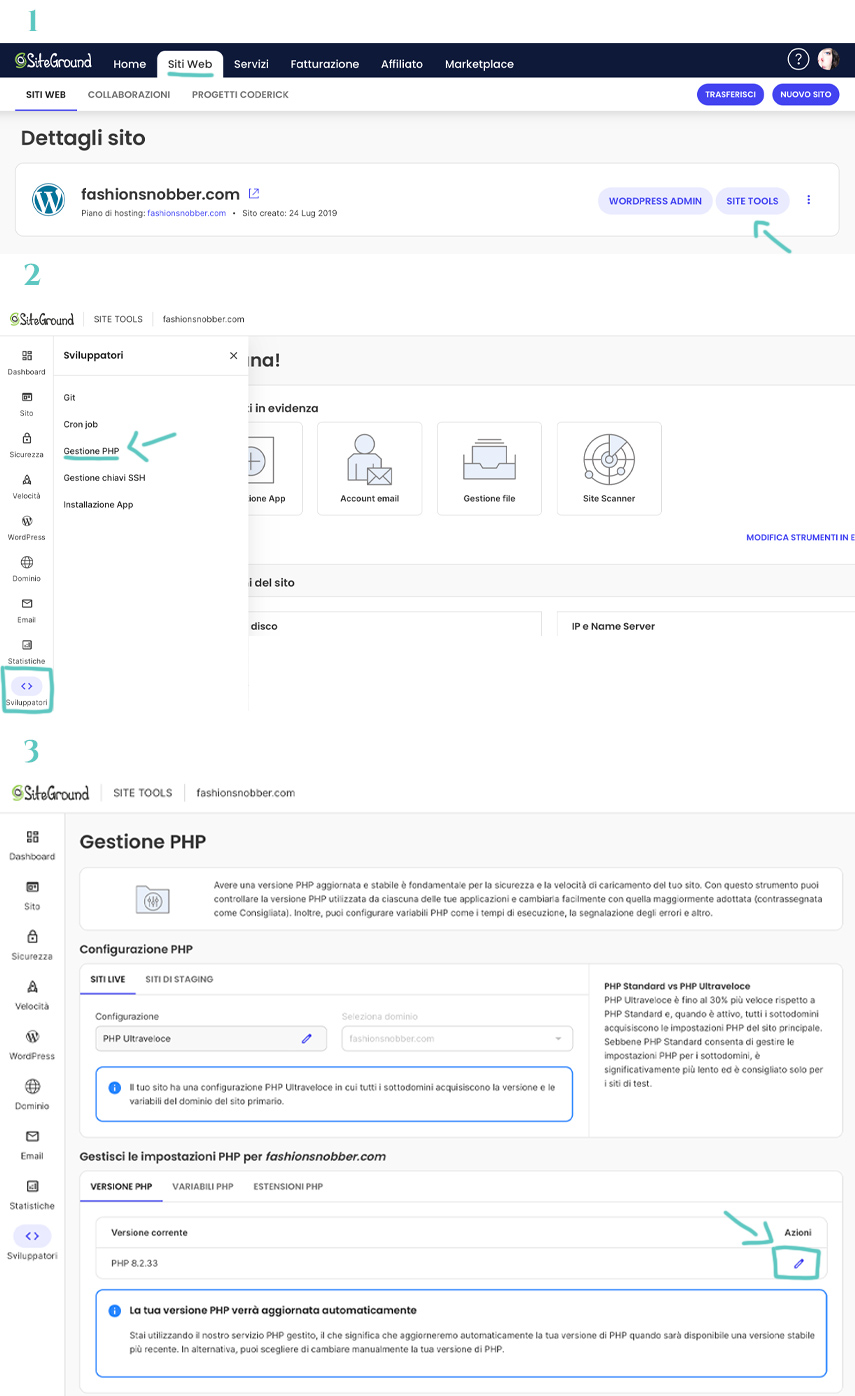Click the TRASFERISCI button
Viewport: 855px width, 1396px height.
[730, 94]
